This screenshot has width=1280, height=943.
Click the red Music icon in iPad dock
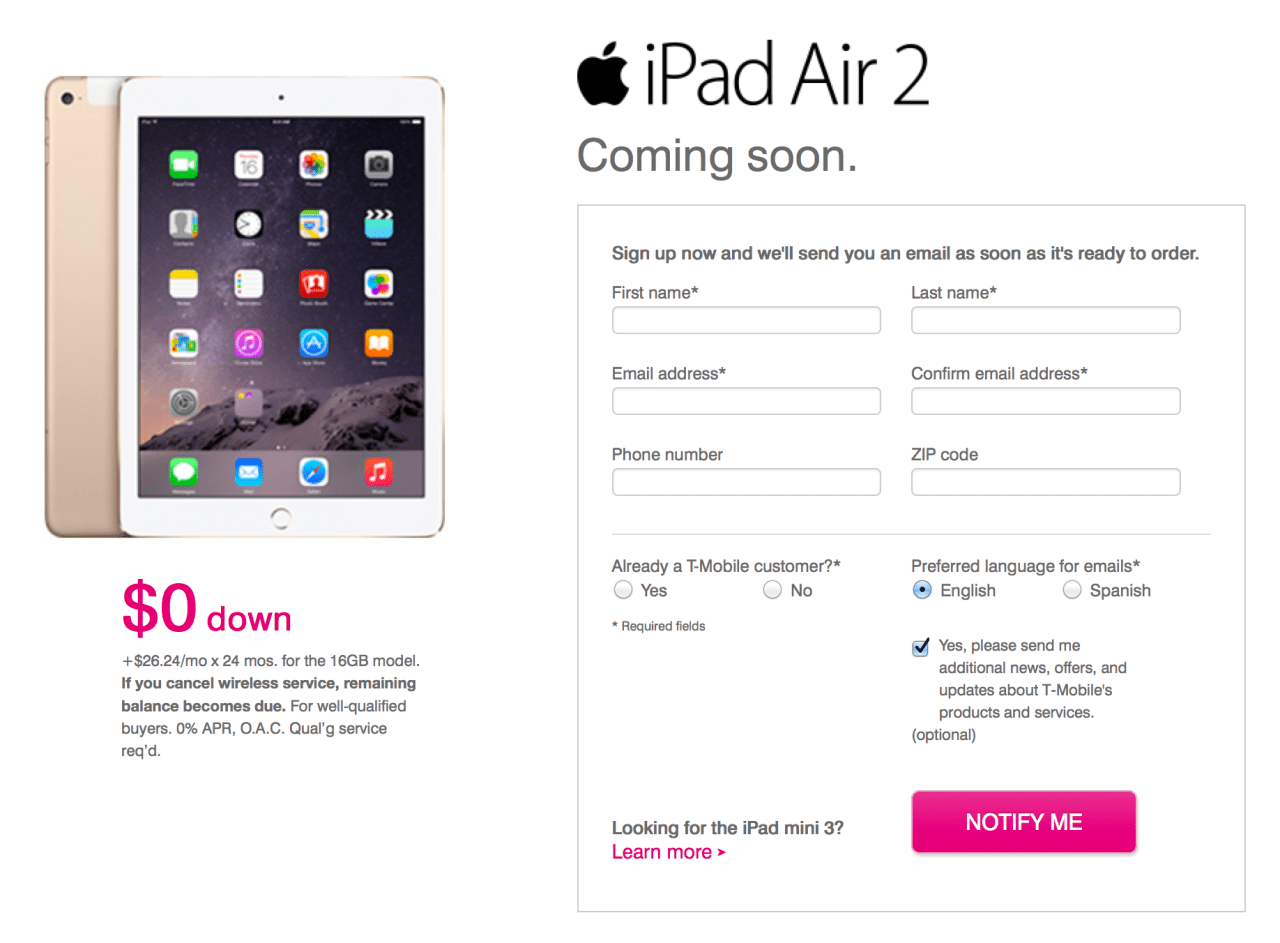pos(378,471)
